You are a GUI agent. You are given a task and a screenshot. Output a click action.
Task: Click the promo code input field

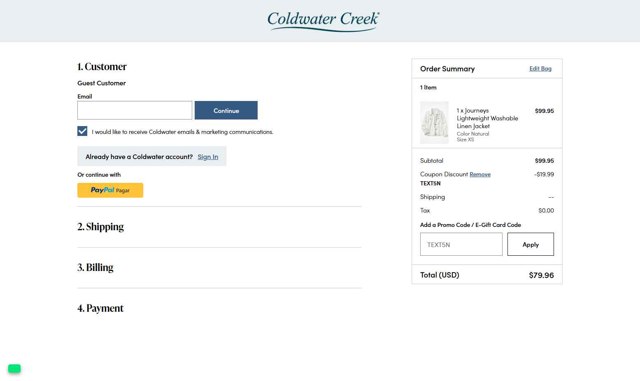point(461,244)
